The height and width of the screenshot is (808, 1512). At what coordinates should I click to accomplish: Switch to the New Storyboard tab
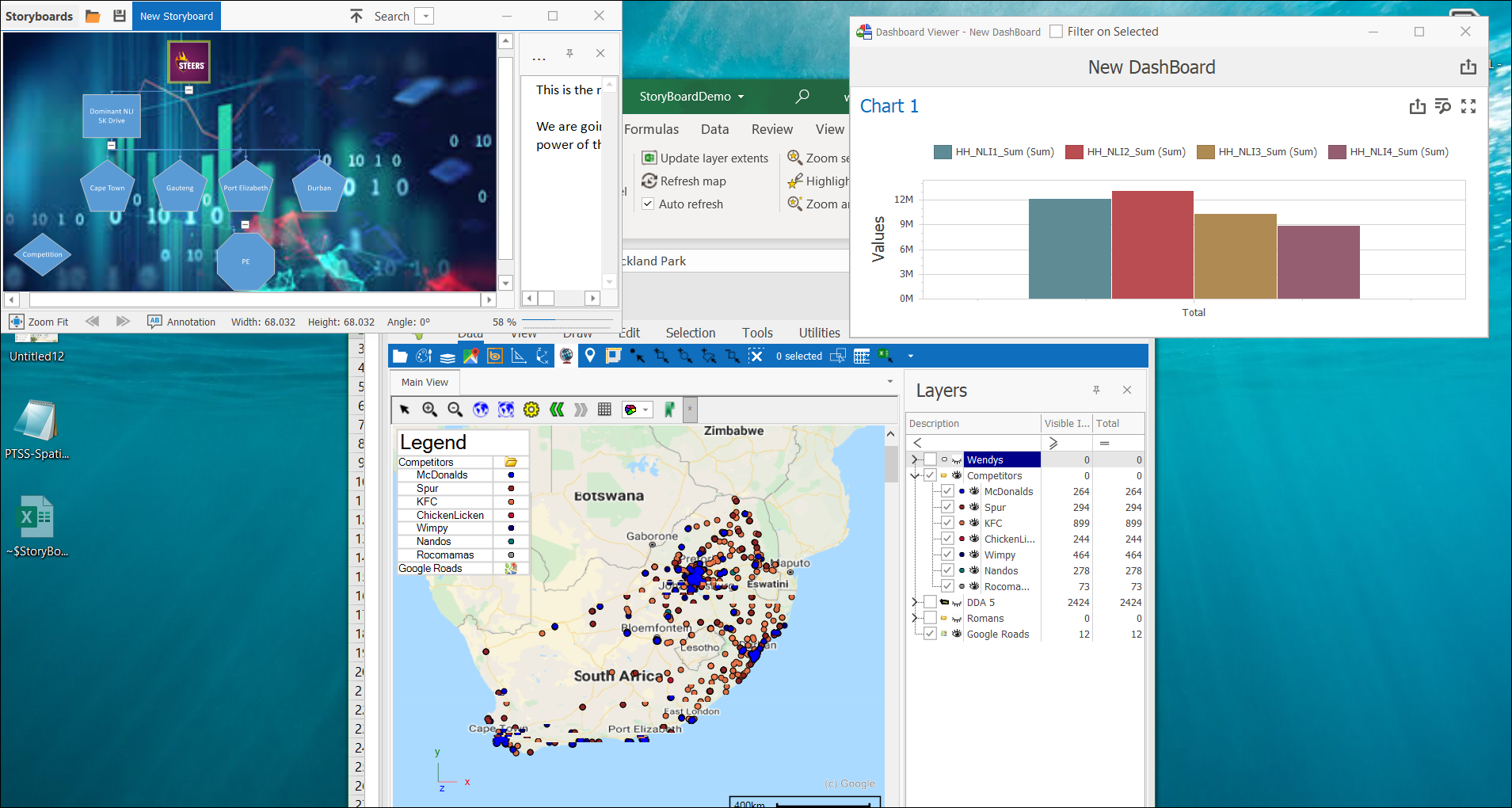[x=177, y=16]
